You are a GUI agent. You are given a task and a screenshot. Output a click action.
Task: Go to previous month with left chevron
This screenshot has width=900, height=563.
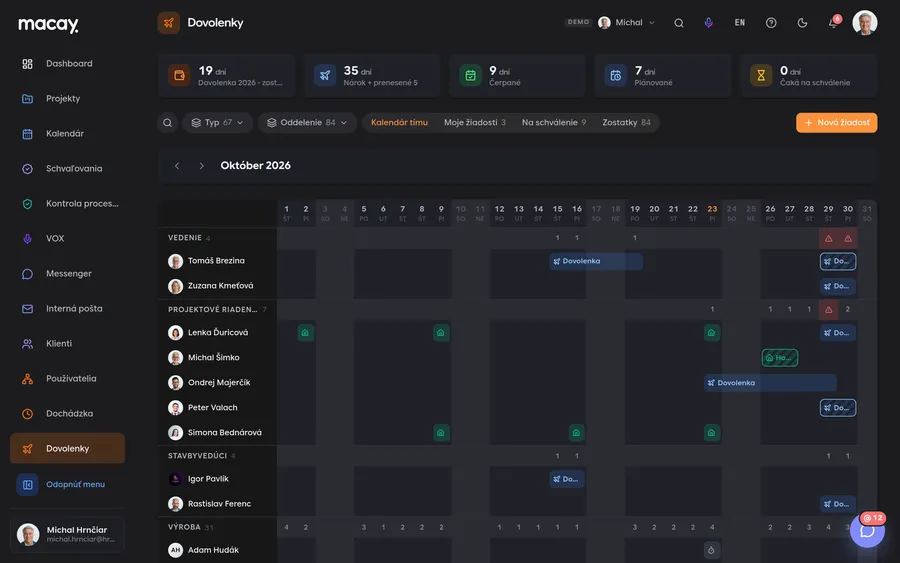177,166
